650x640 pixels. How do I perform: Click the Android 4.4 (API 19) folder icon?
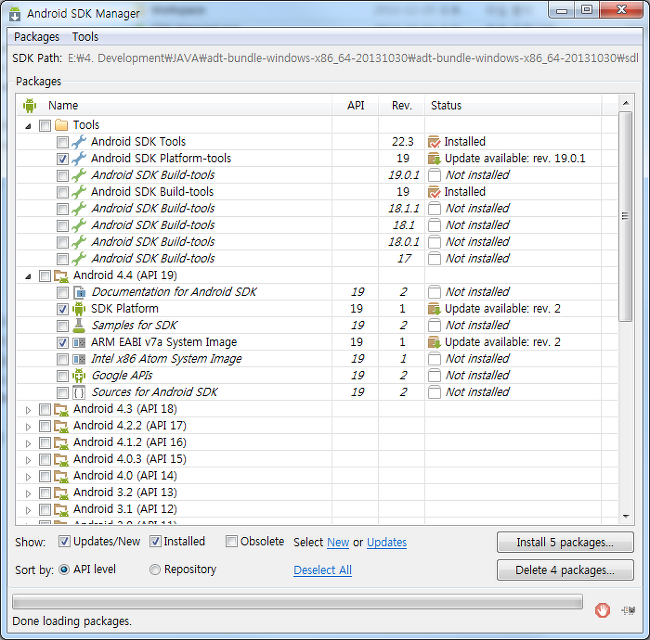point(61,275)
